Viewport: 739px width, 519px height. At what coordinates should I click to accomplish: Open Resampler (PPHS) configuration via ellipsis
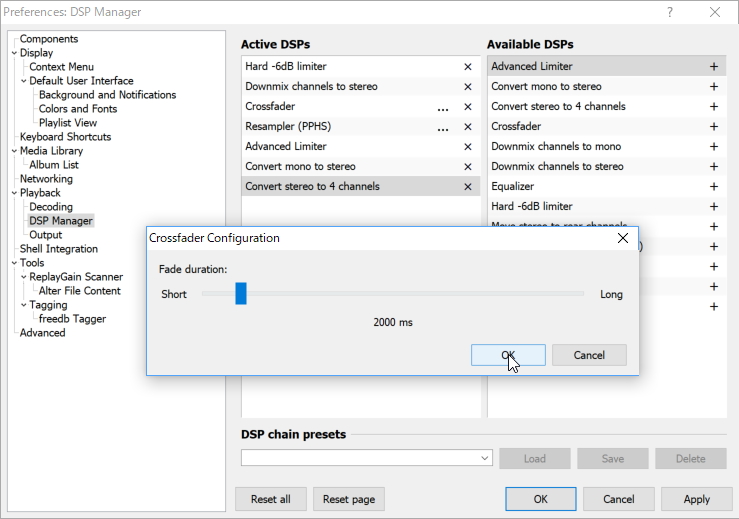pyautogui.click(x=442, y=127)
